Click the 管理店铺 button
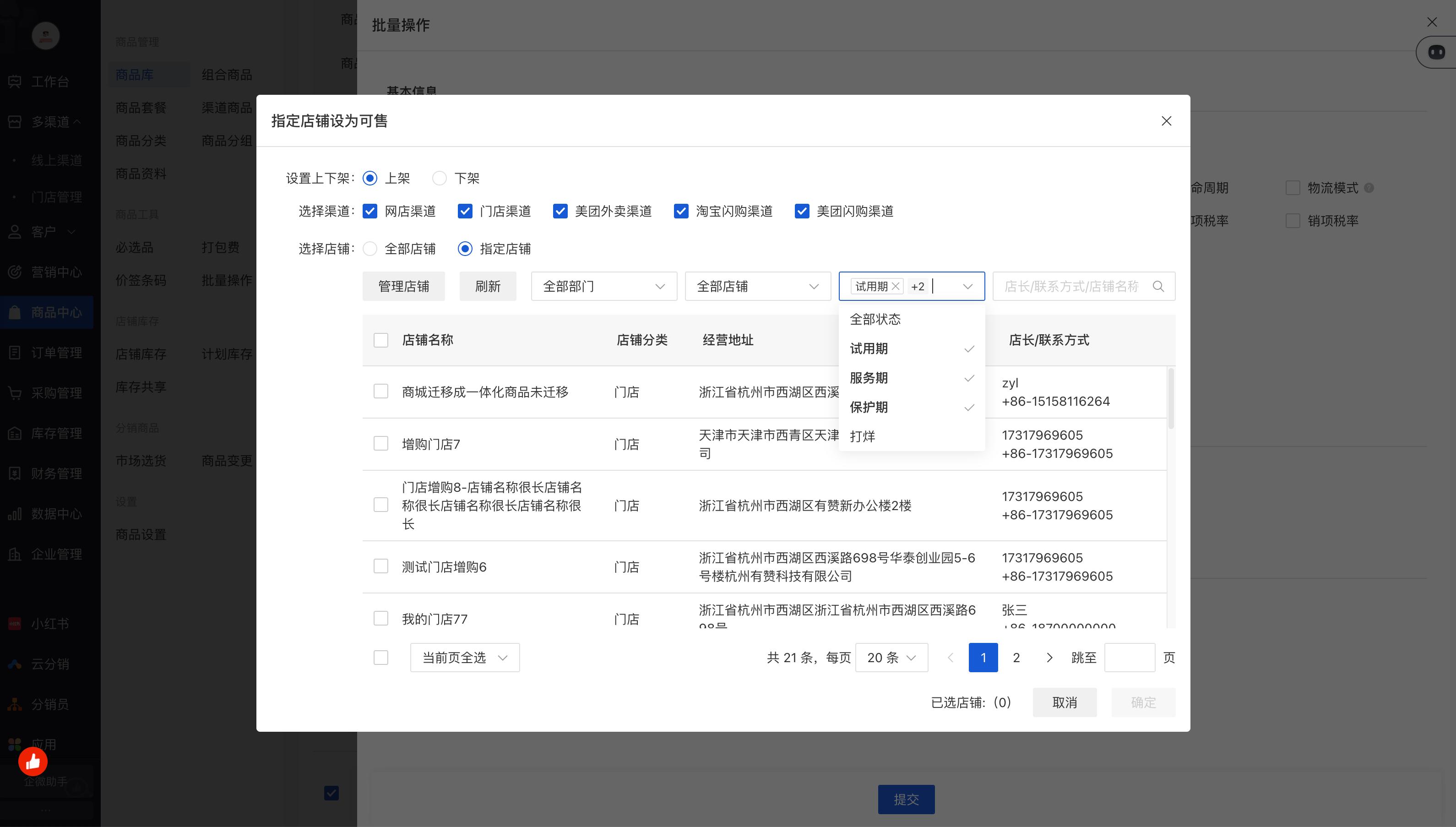The image size is (1456, 827). [404, 286]
